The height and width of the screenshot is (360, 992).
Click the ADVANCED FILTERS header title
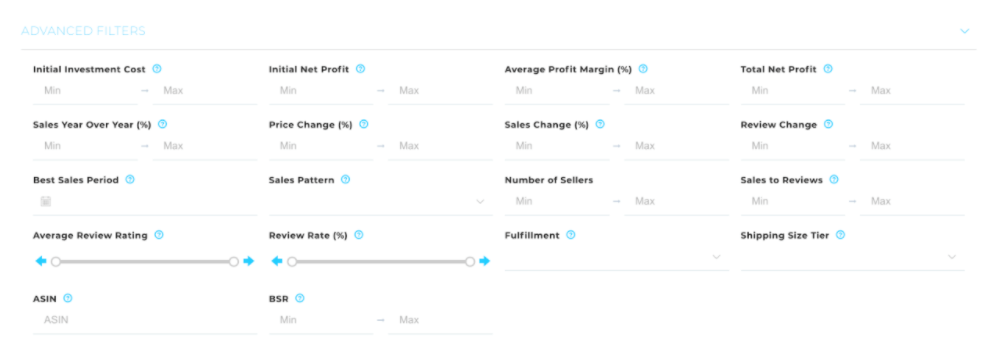click(x=83, y=31)
